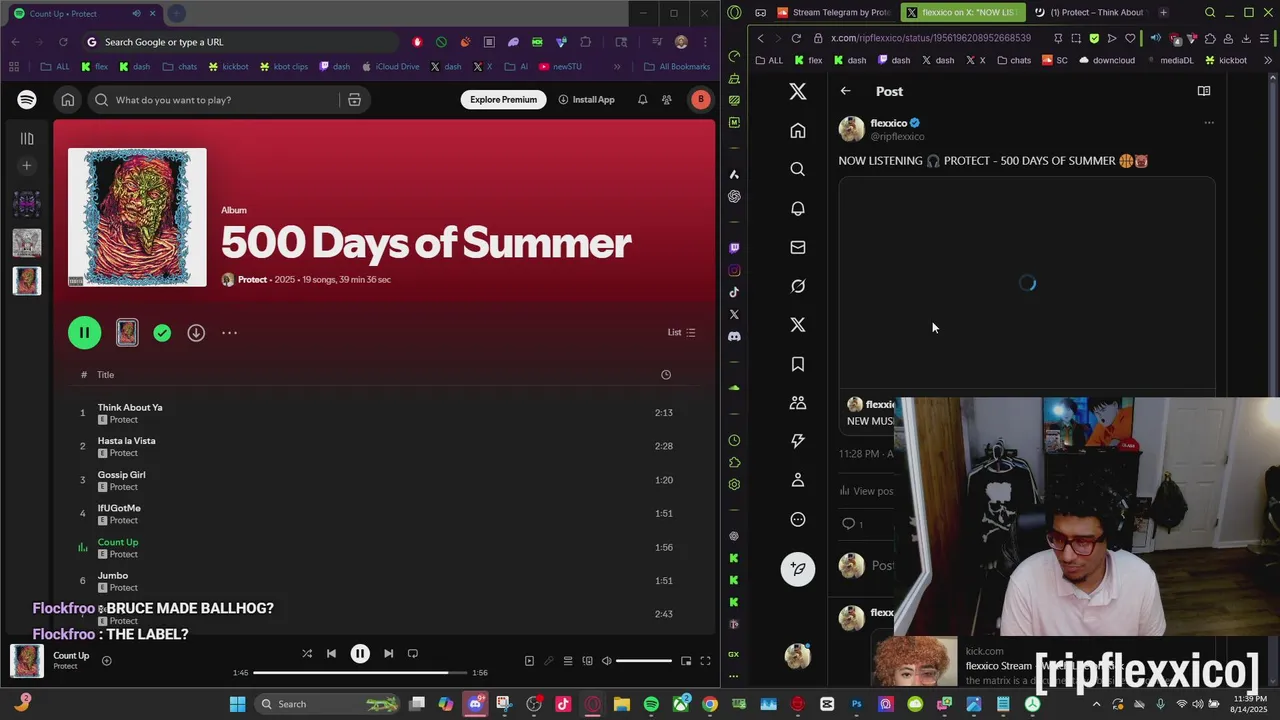The width and height of the screenshot is (1280, 720).
Task: Expand Your Library sidebar icon
Action: tap(27, 139)
